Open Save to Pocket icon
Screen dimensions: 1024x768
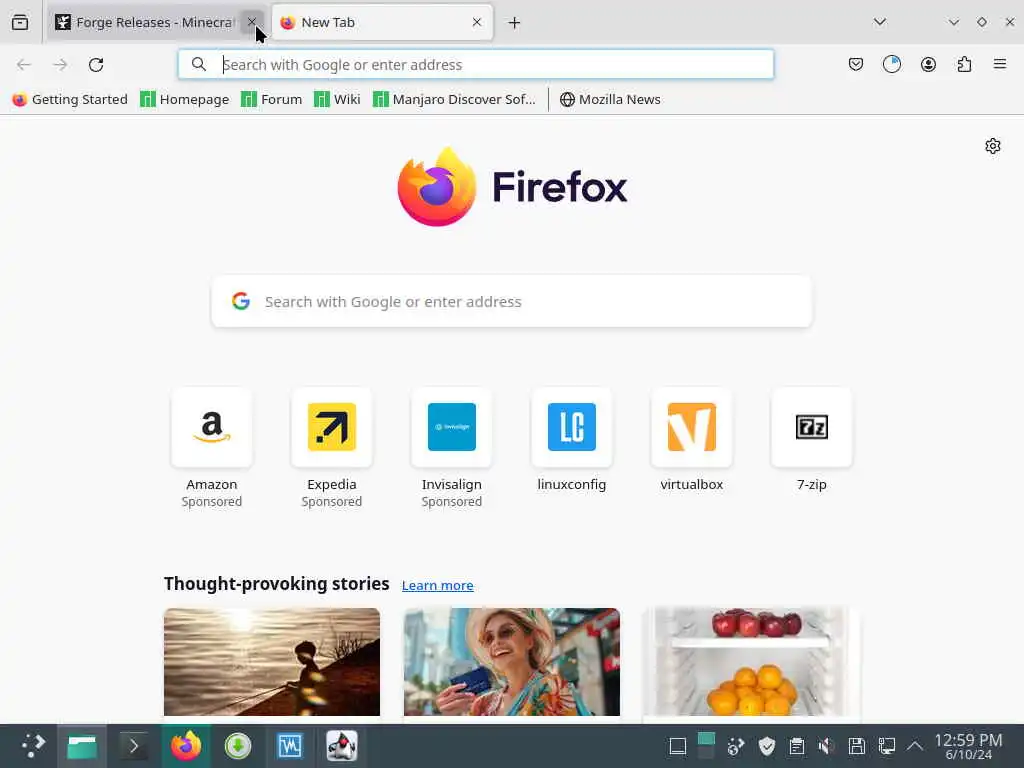tap(856, 64)
